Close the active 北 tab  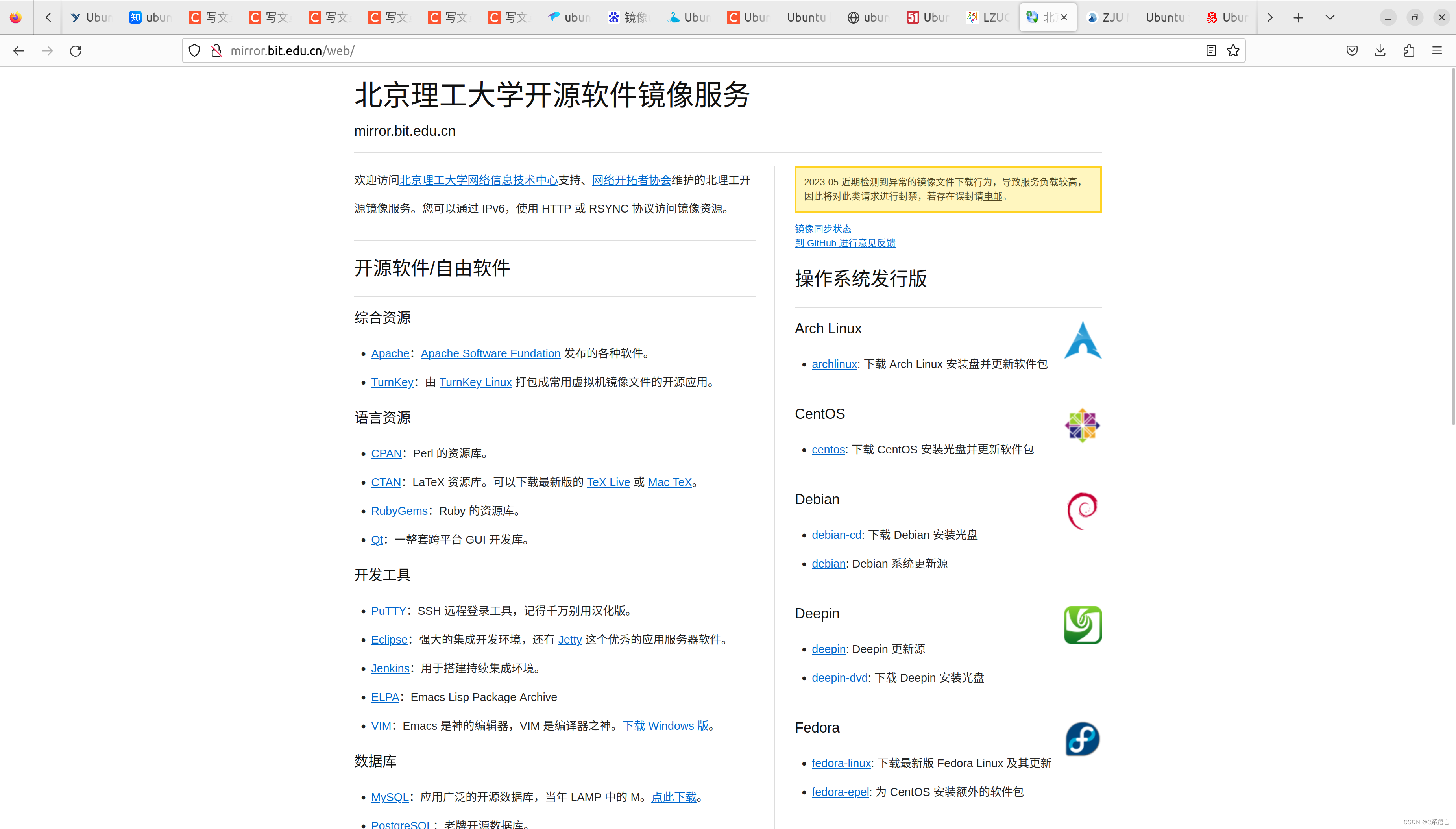pyautogui.click(x=1064, y=18)
